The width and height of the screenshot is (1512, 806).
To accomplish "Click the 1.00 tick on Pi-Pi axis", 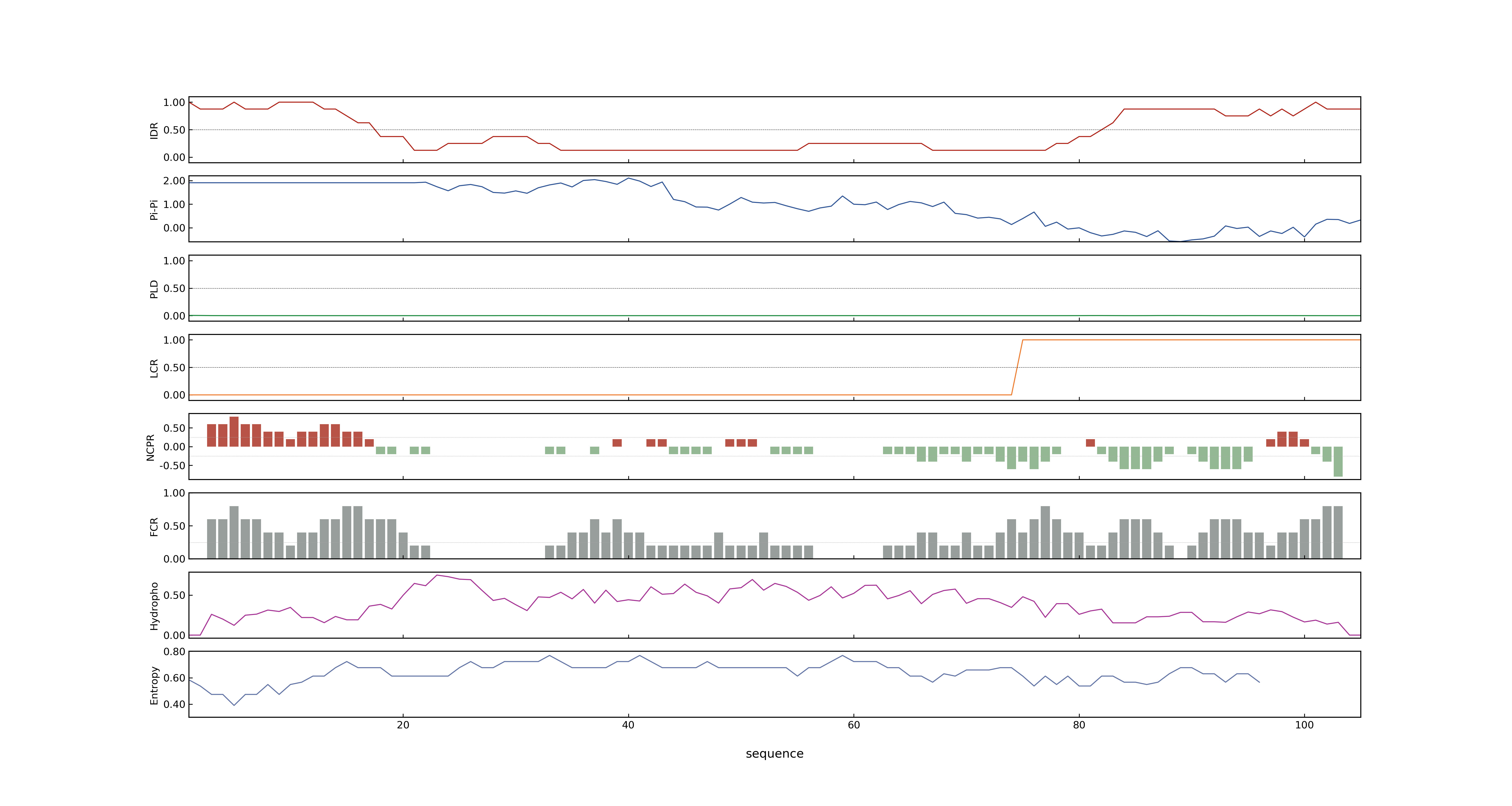I will tap(174, 204).
